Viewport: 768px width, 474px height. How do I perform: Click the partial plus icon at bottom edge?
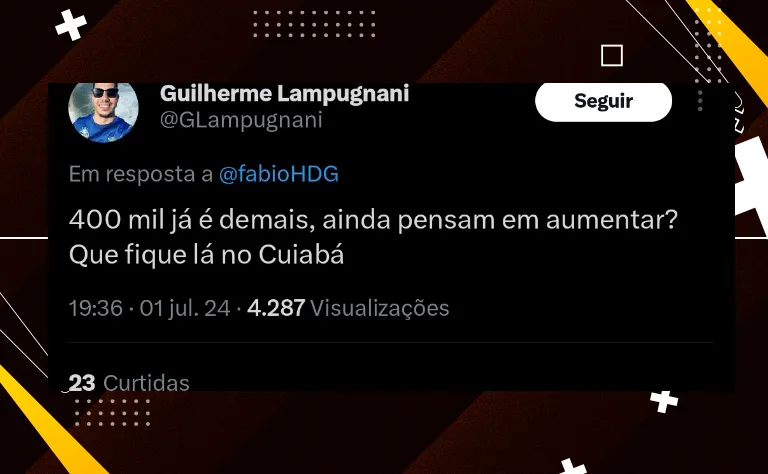[573, 466]
